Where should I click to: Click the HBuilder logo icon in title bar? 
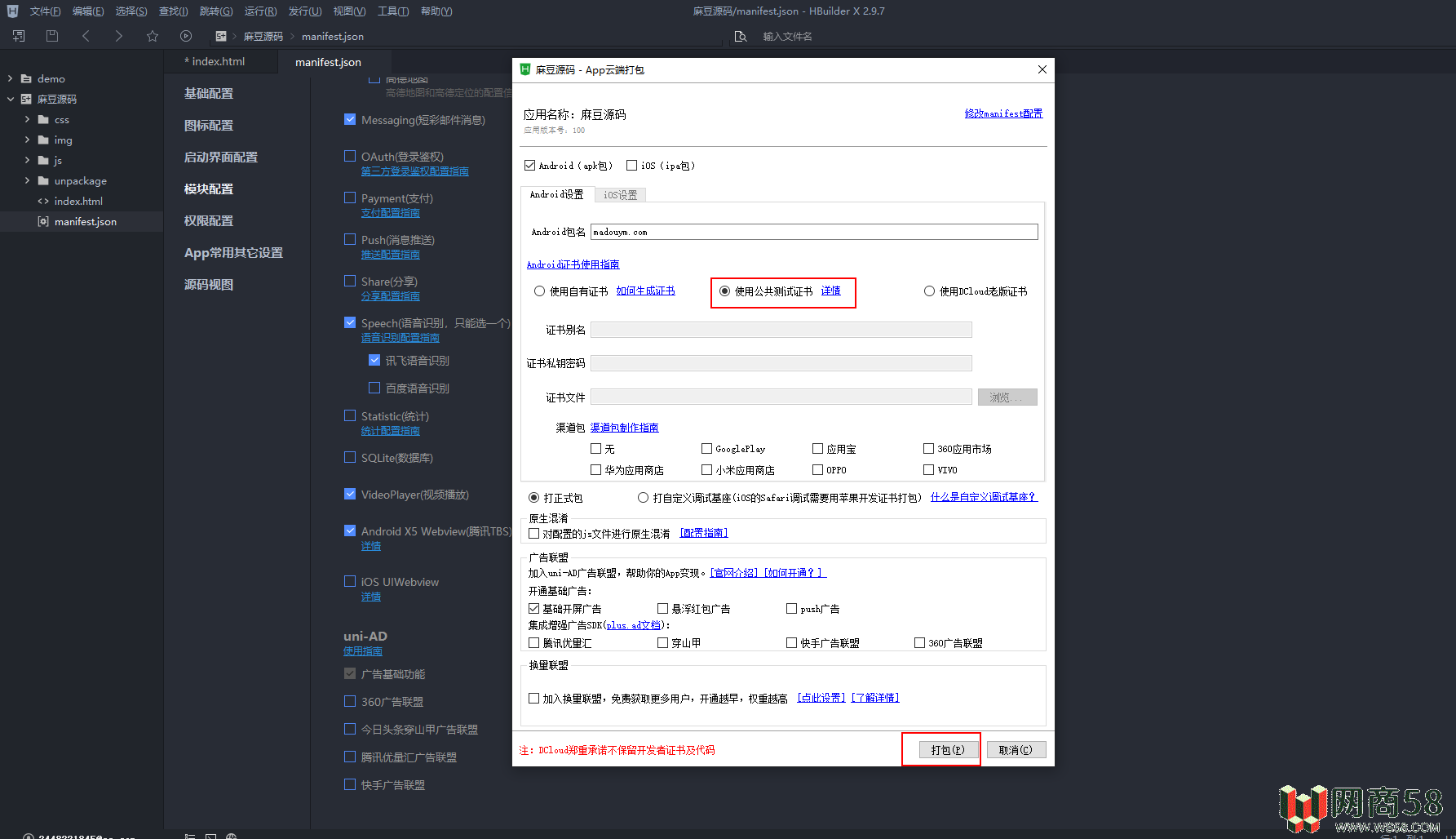(x=12, y=11)
